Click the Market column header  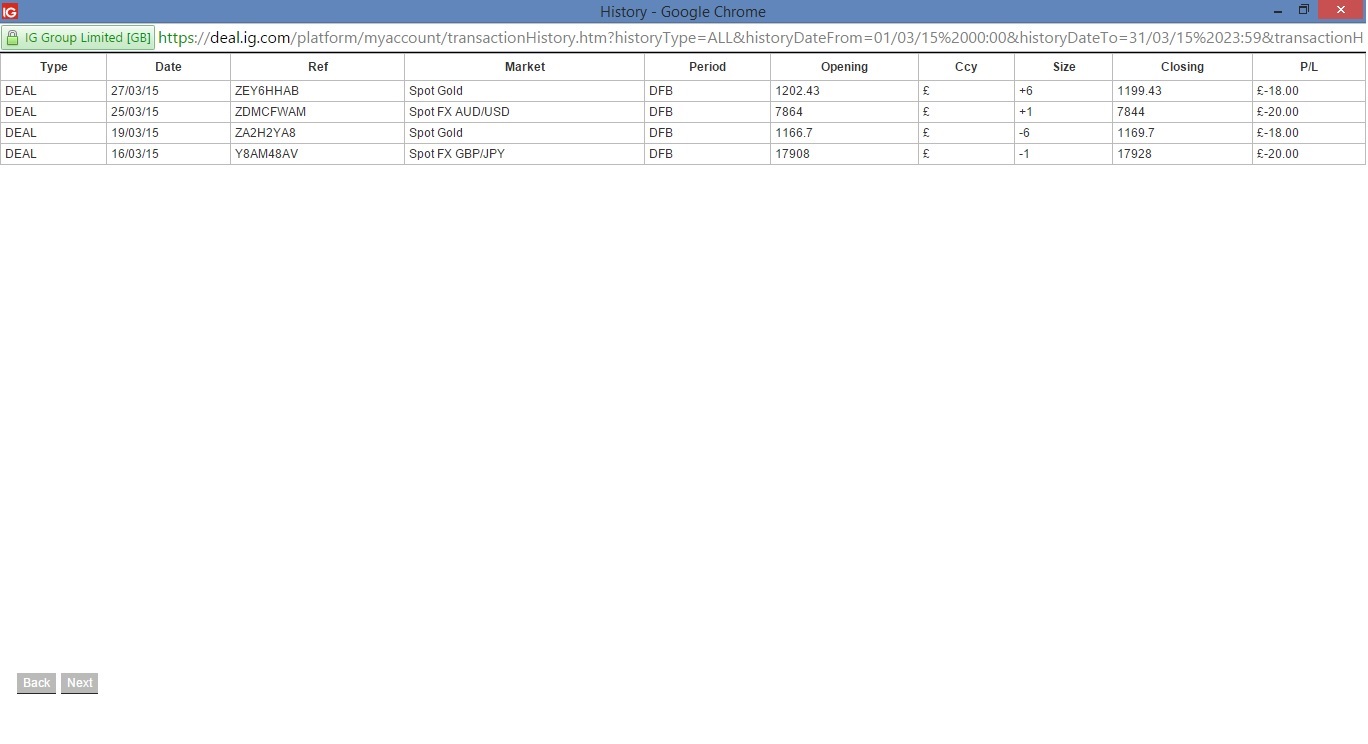coord(525,67)
